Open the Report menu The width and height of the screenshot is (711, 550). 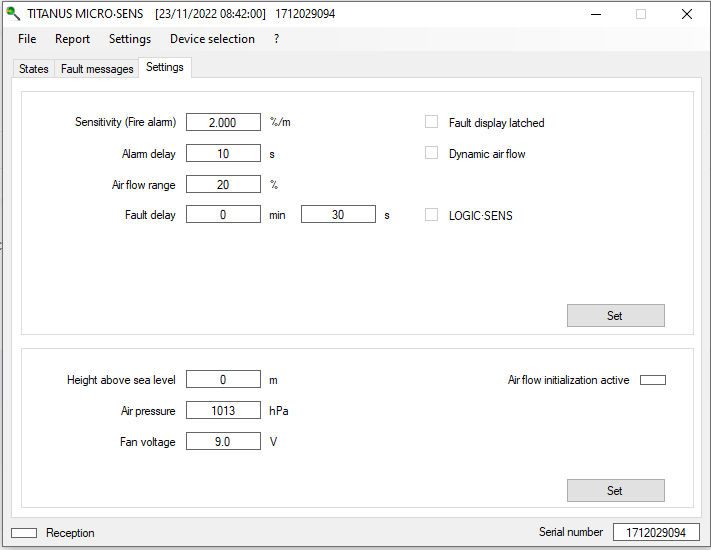[x=73, y=39]
